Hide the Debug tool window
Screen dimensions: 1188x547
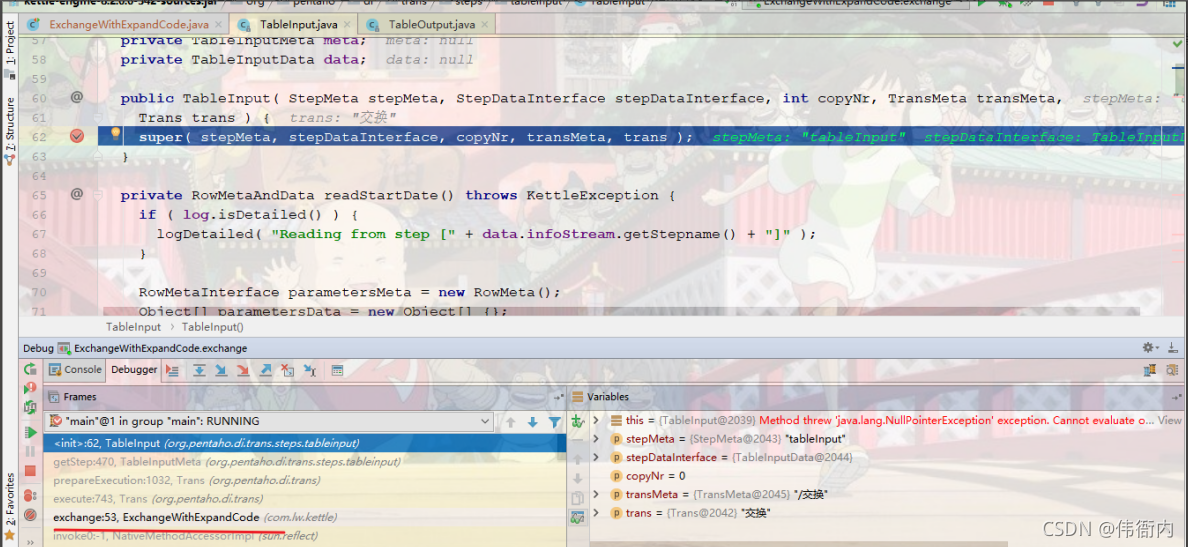(1171, 348)
